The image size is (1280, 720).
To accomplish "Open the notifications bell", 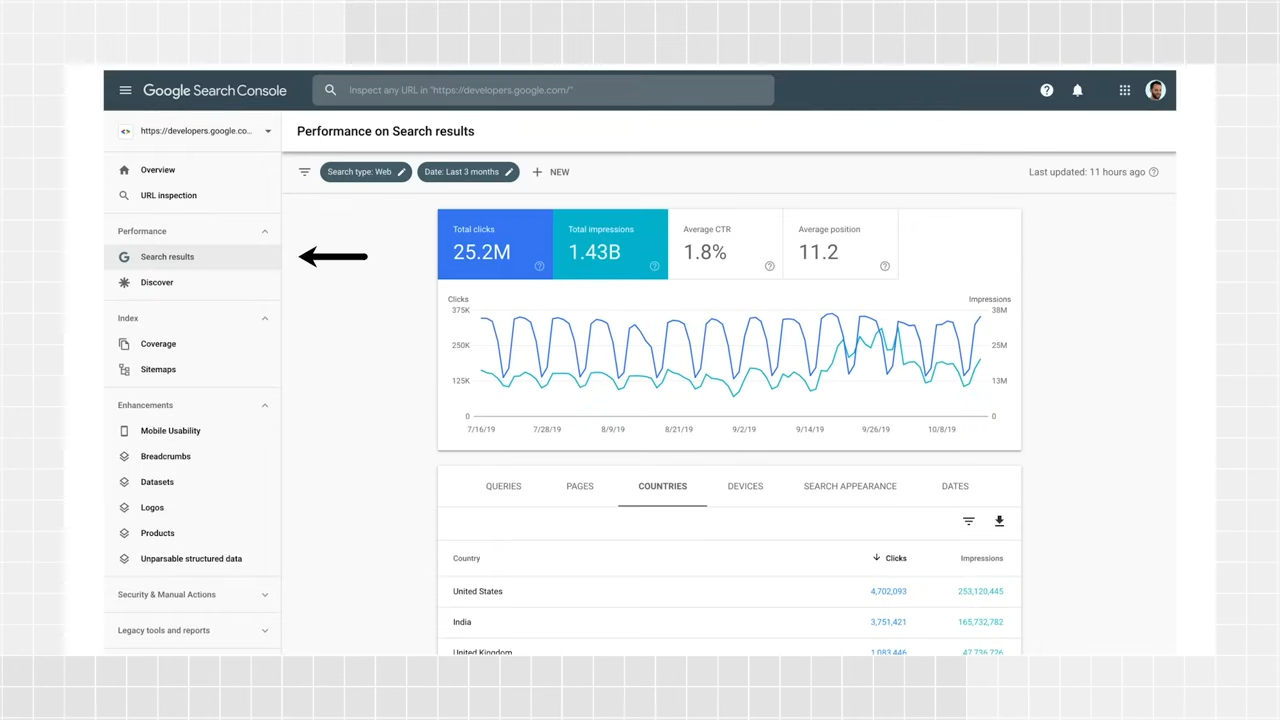I will 1077,90.
